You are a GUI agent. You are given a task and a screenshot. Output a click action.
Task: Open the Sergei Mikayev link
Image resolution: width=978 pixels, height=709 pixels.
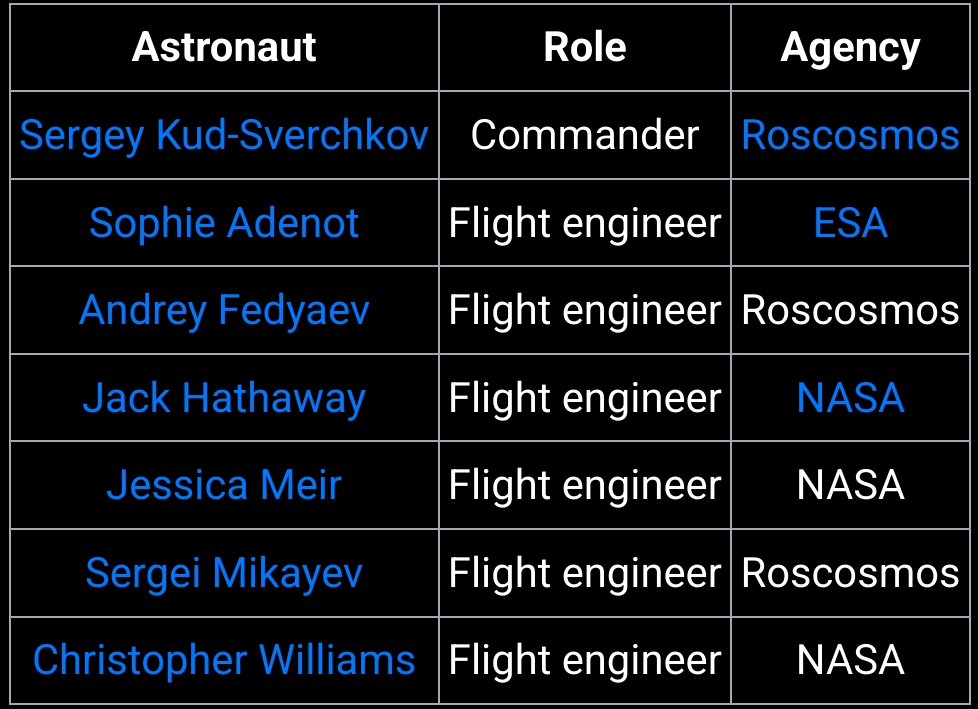[x=224, y=572]
